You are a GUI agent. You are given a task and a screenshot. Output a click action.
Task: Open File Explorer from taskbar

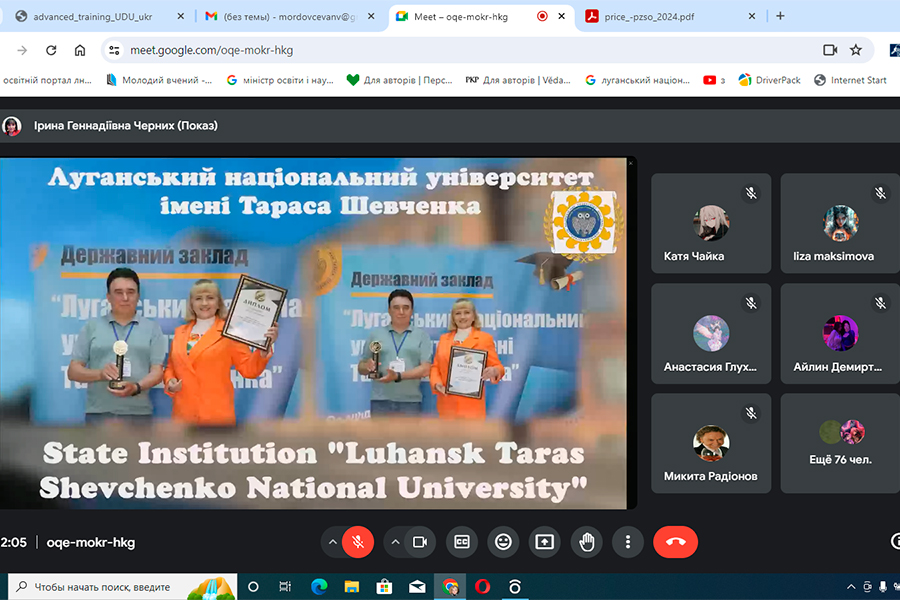pyautogui.click(x=351, y=587)
